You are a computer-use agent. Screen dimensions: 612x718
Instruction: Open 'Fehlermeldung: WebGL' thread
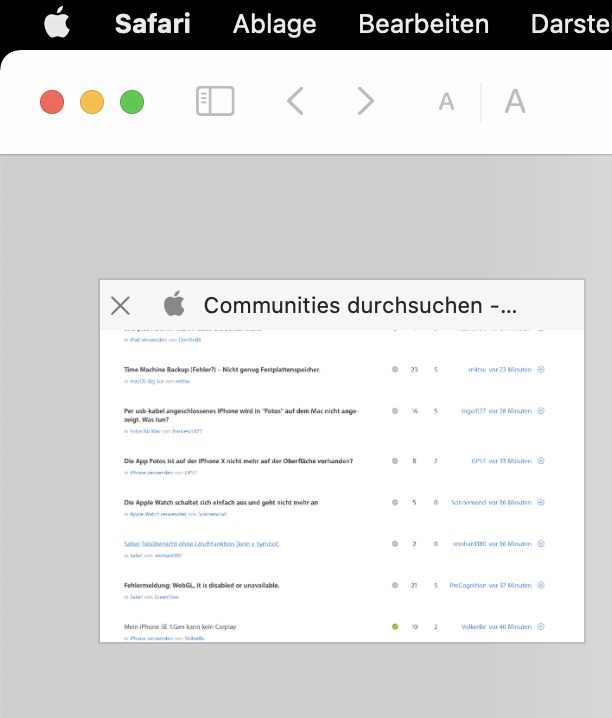[x=201, y=585]
